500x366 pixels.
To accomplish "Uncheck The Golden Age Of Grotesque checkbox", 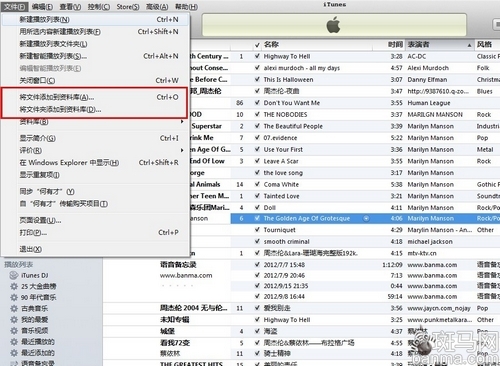I will point(257,218).
